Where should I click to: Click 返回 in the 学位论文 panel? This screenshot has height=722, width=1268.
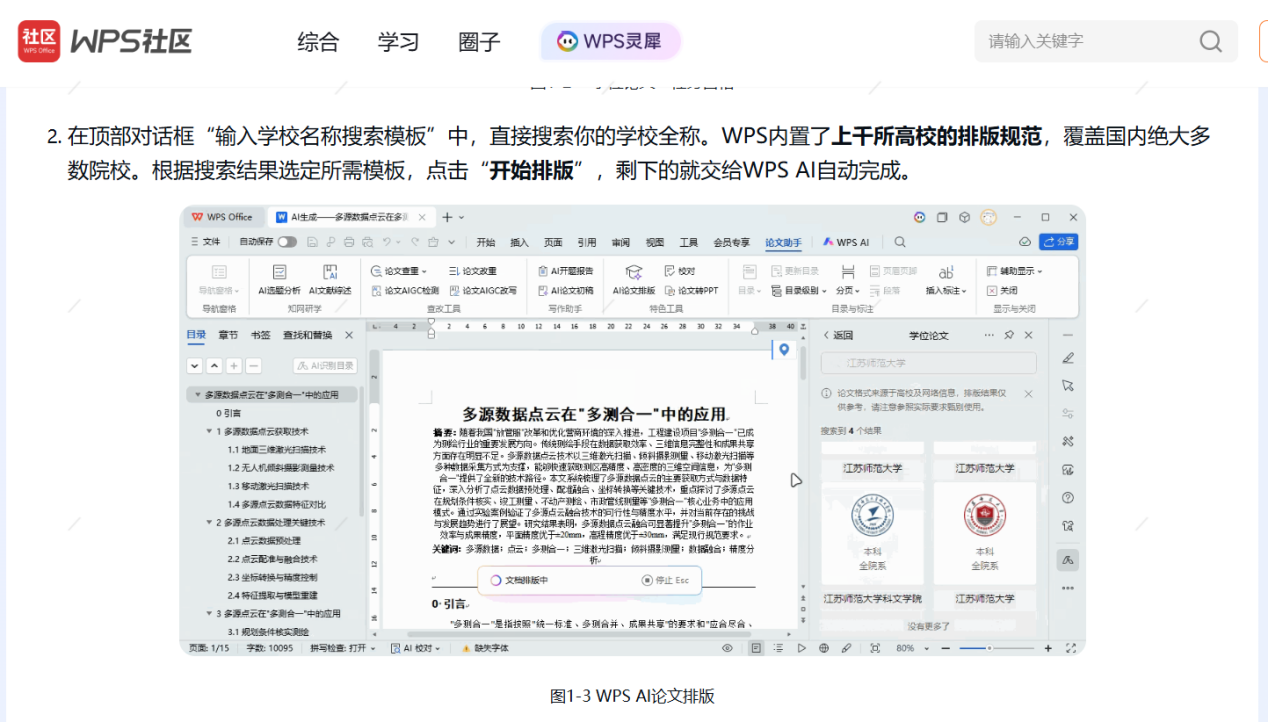(x=838, y=335)
